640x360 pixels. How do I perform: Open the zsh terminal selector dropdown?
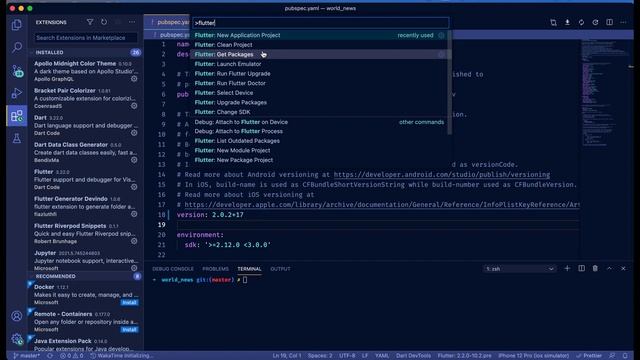tap(520, 269)
